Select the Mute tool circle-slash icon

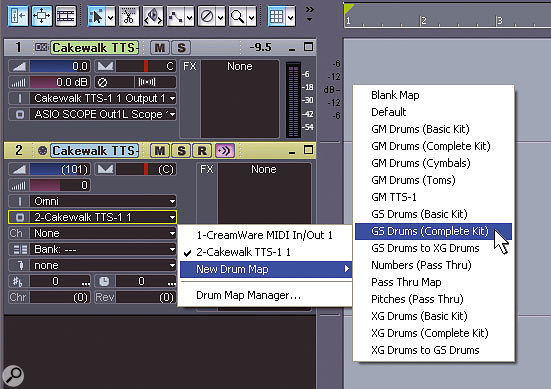coord(207,16)
